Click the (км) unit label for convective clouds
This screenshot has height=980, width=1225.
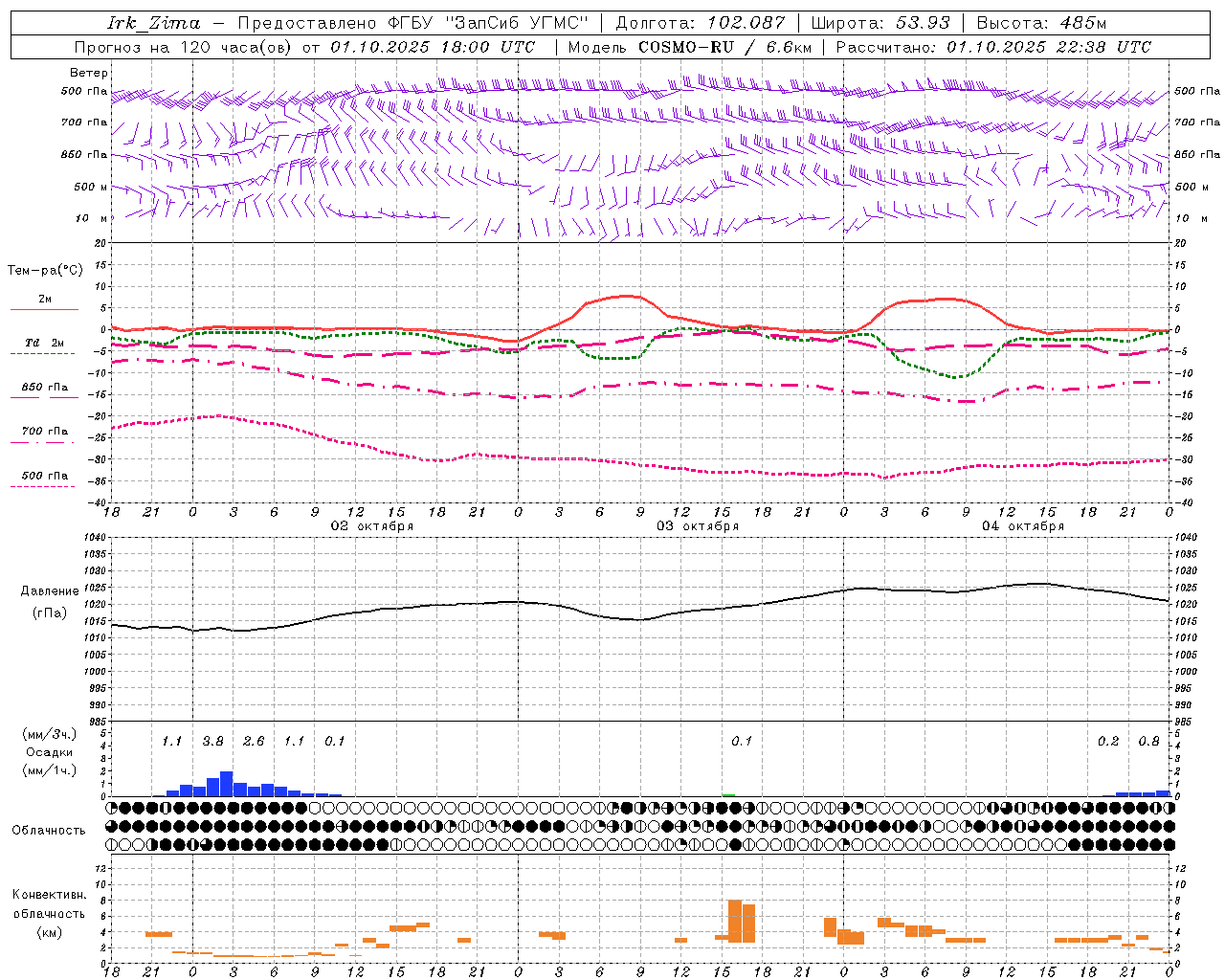[x=49, y=933]
